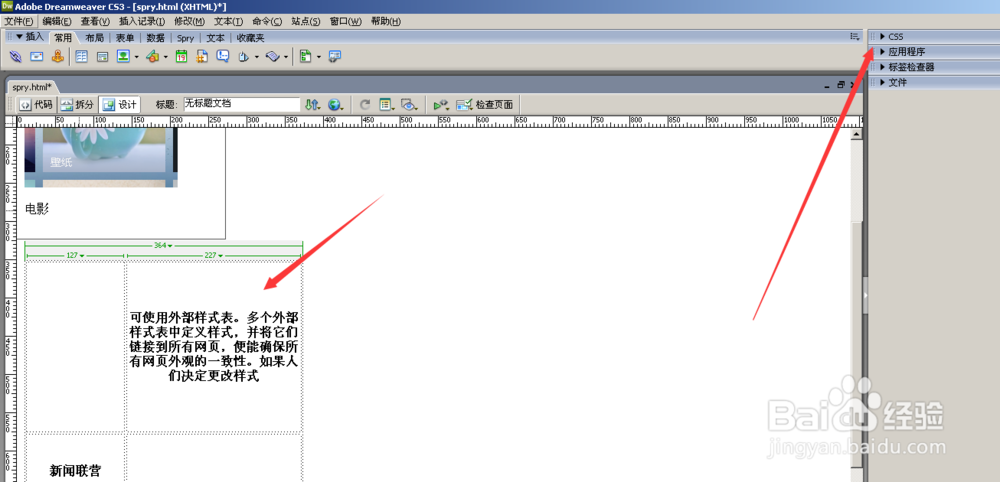The height and width of the screenshot is (482, 1000).
Task: Open the 命令(C) menu
Action: pyautogui.click(x=267, y=22)
